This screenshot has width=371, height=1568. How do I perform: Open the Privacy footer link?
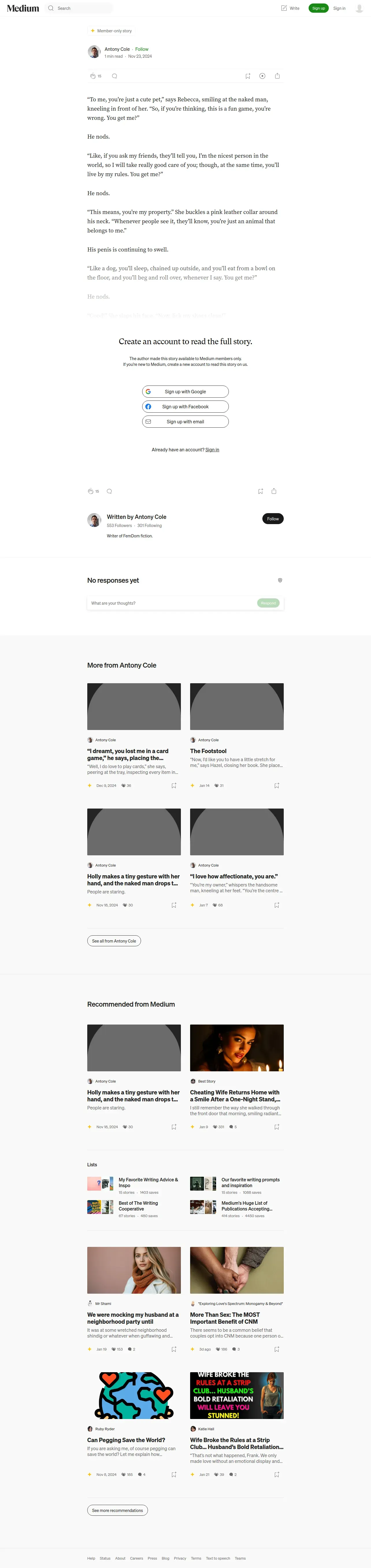point(180,1558)
